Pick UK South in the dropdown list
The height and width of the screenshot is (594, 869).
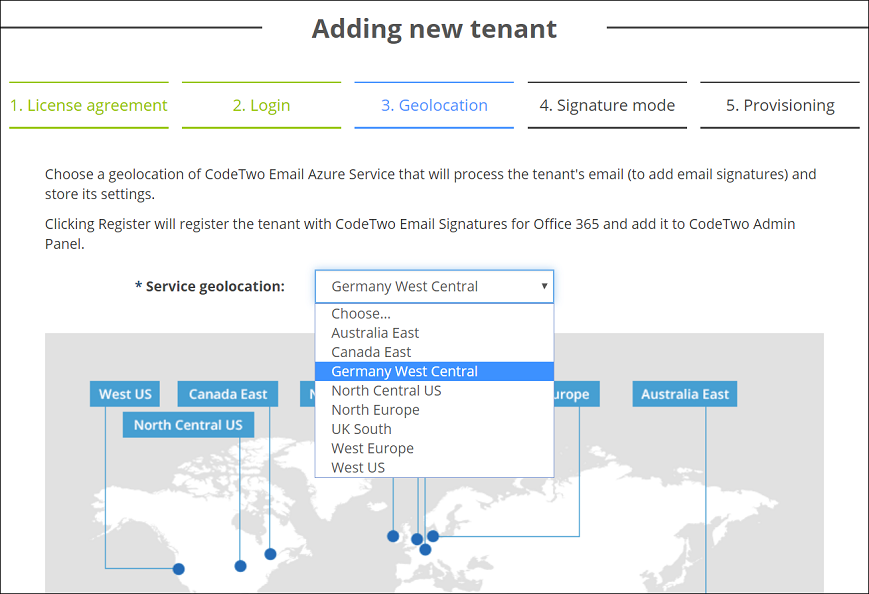(x=434, y=429)
